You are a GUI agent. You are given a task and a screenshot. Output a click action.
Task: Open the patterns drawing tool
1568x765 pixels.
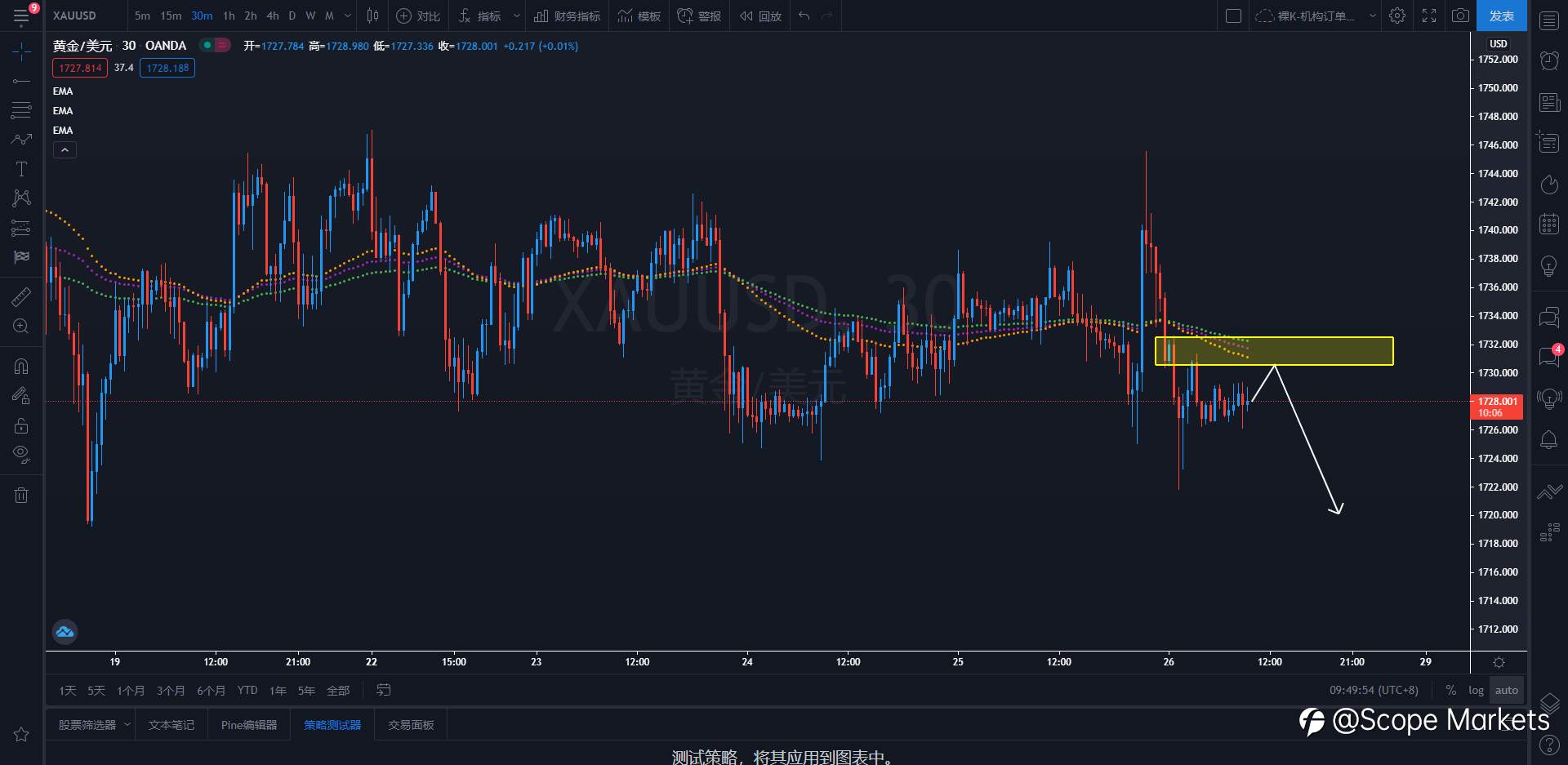pyautogui.click(x=21, y=198)
